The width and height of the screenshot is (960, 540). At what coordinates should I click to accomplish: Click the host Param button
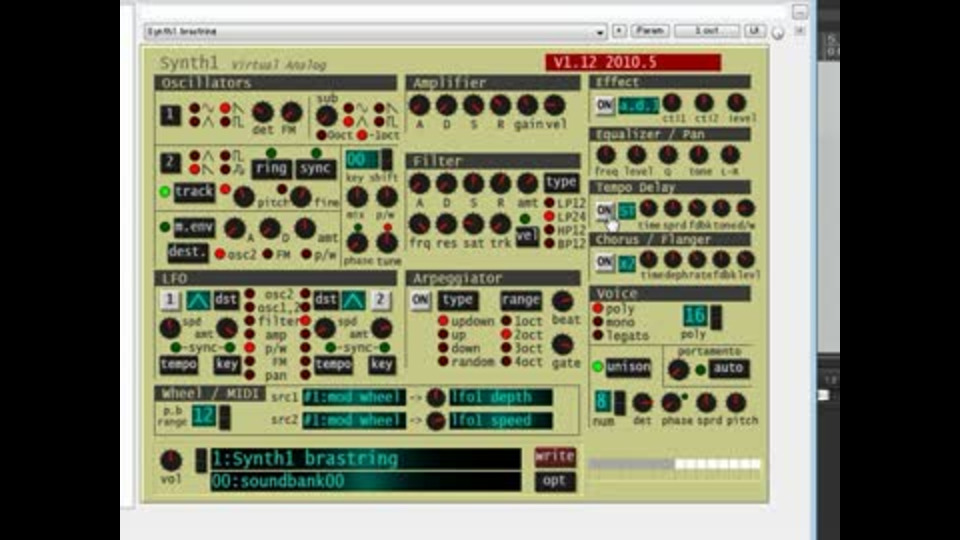coord(650,31)
